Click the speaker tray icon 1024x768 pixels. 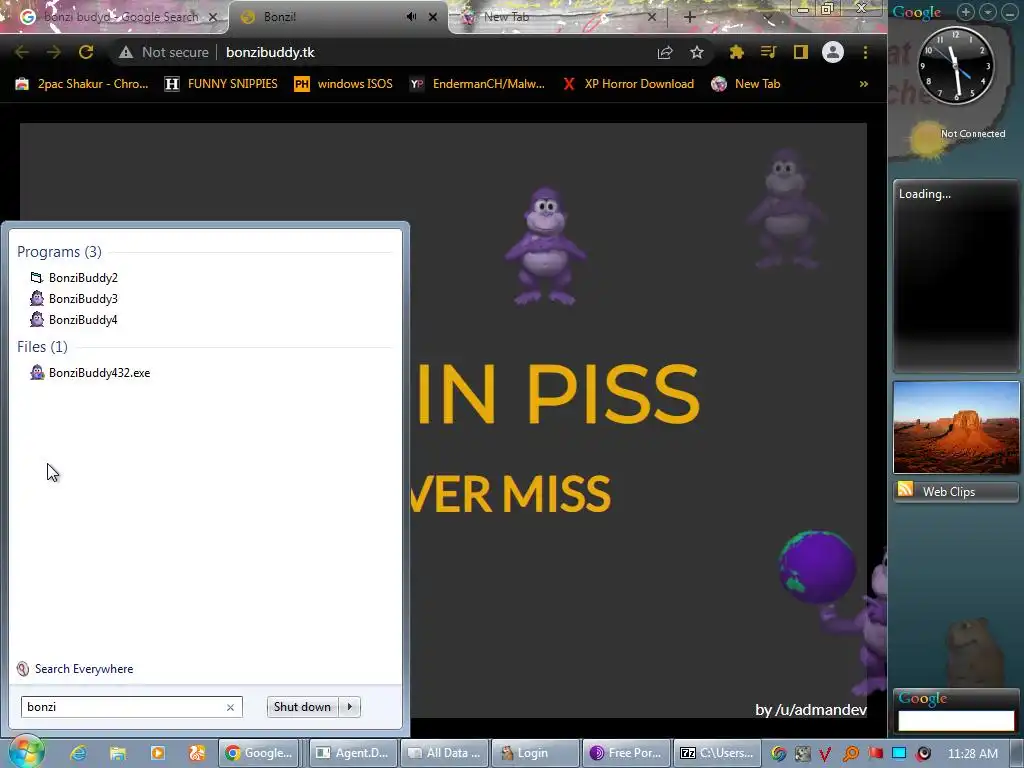[x=923, y=754]
